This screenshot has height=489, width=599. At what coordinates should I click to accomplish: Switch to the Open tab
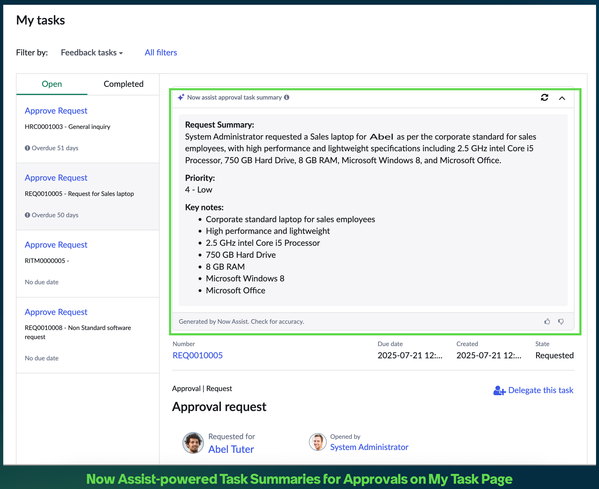coord(52,84)
